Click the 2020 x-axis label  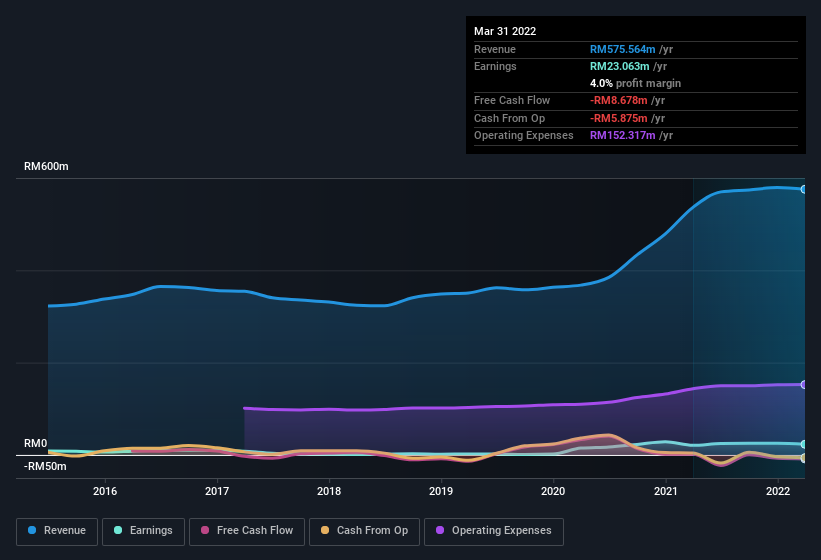click(x=553, y=491)
